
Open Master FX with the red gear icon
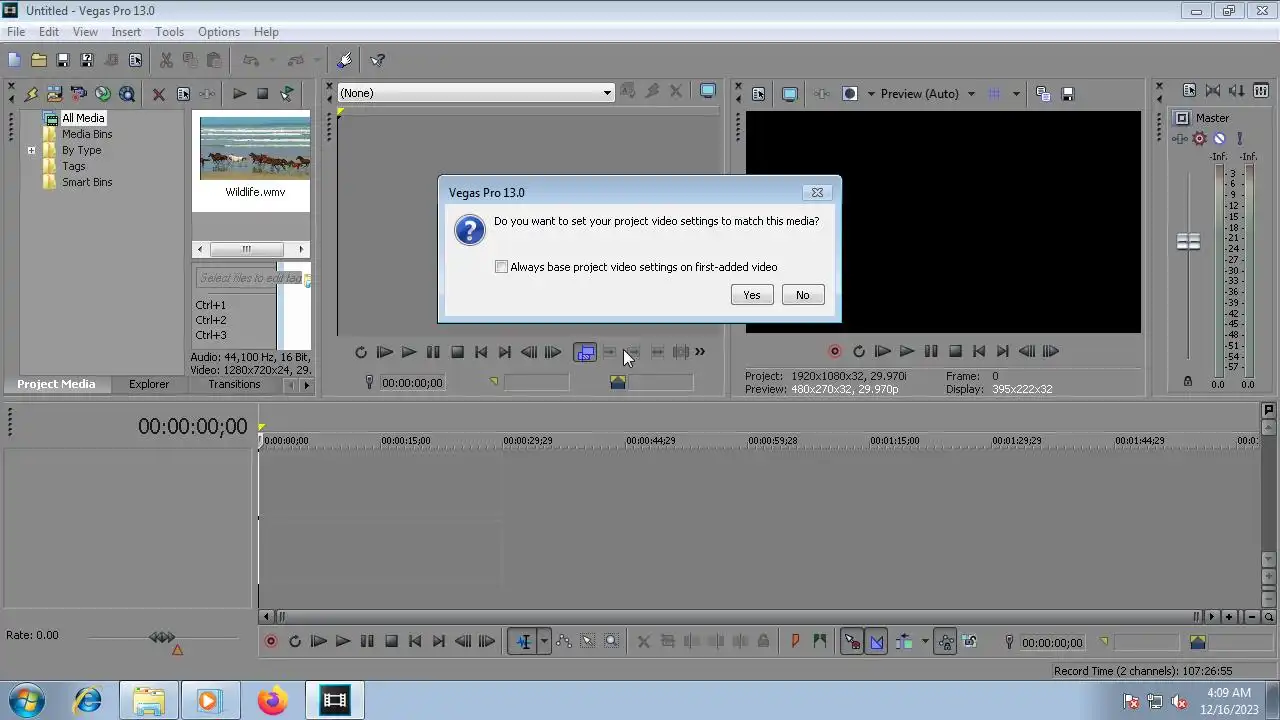pos(1199,139)
